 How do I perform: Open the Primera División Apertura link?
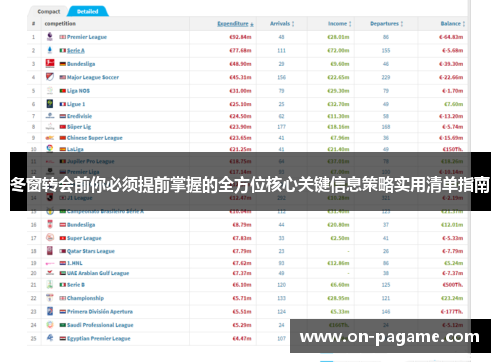click(100, 312)
